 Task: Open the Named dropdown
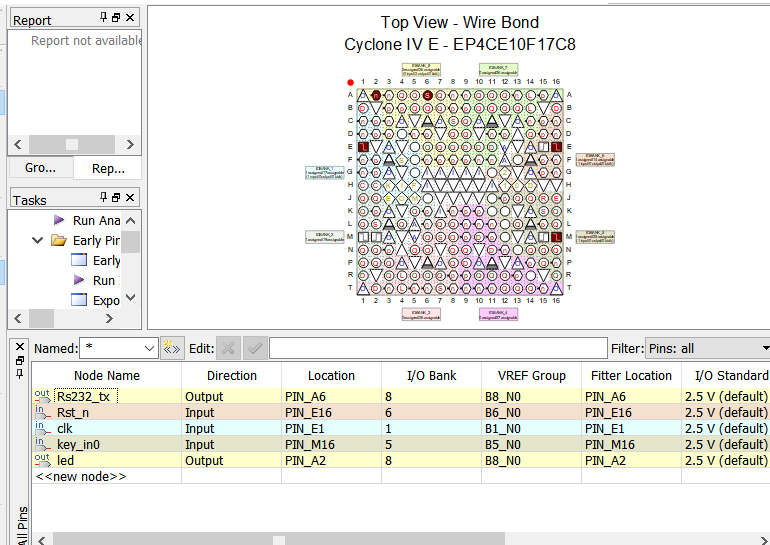pos(149,348)
